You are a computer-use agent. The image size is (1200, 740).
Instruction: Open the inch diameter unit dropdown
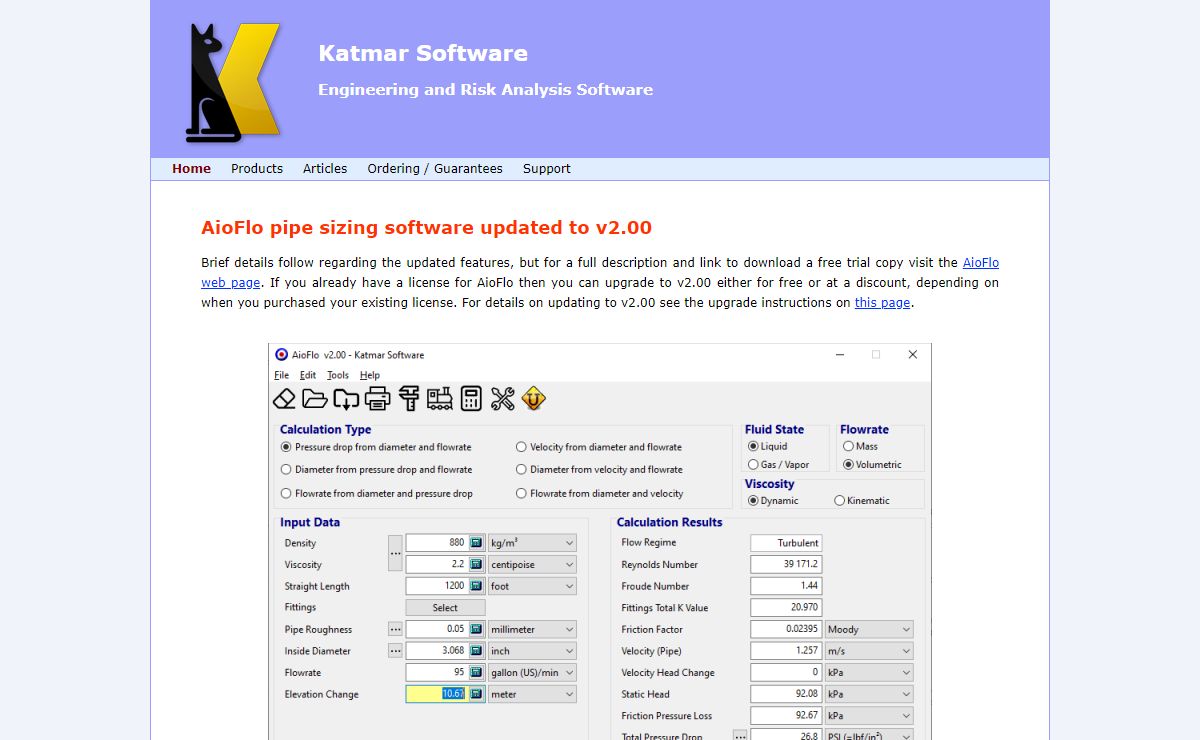532,651
